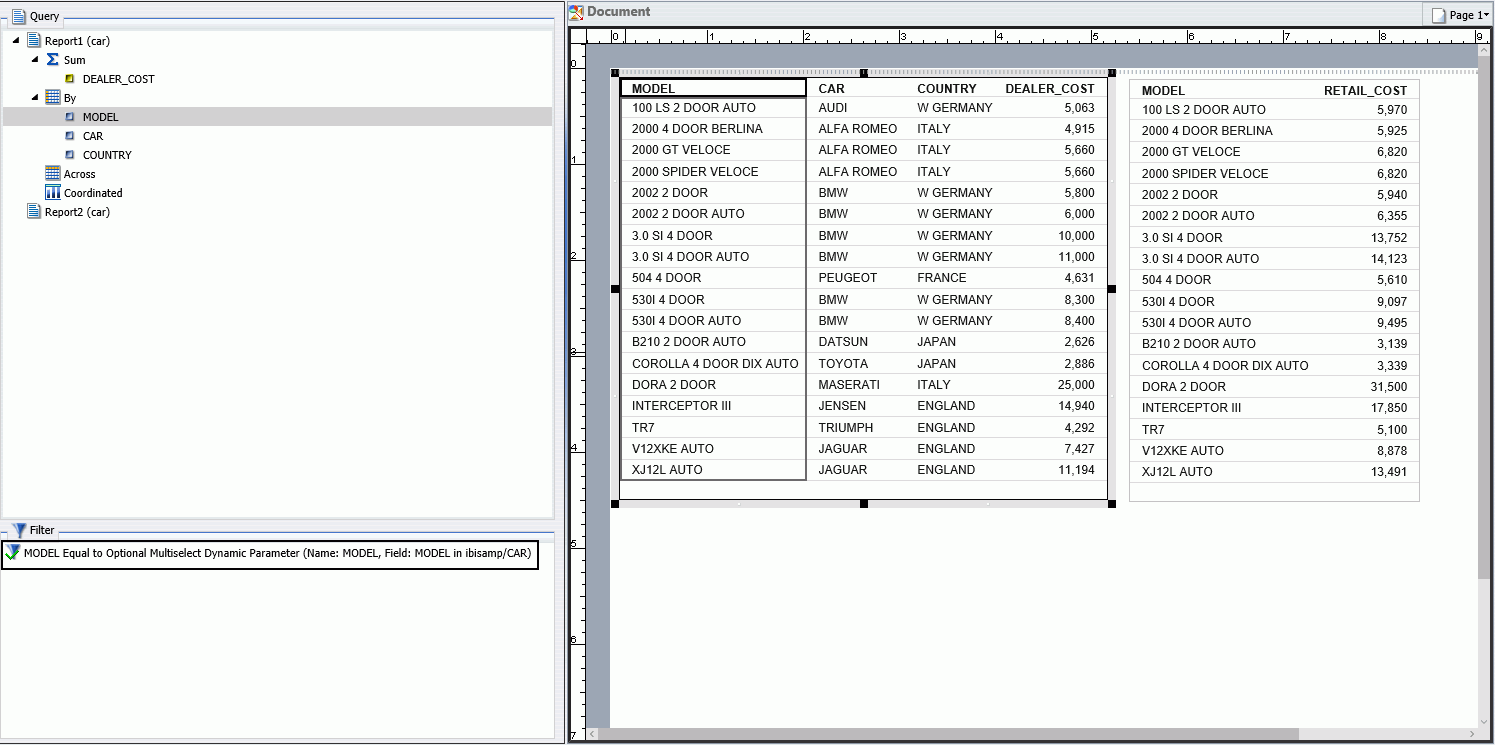Click the Document panel header icon
Image resolution: width=1495 pixels, height=745 pixels.
pyautogui.click(x=575, y=11)
